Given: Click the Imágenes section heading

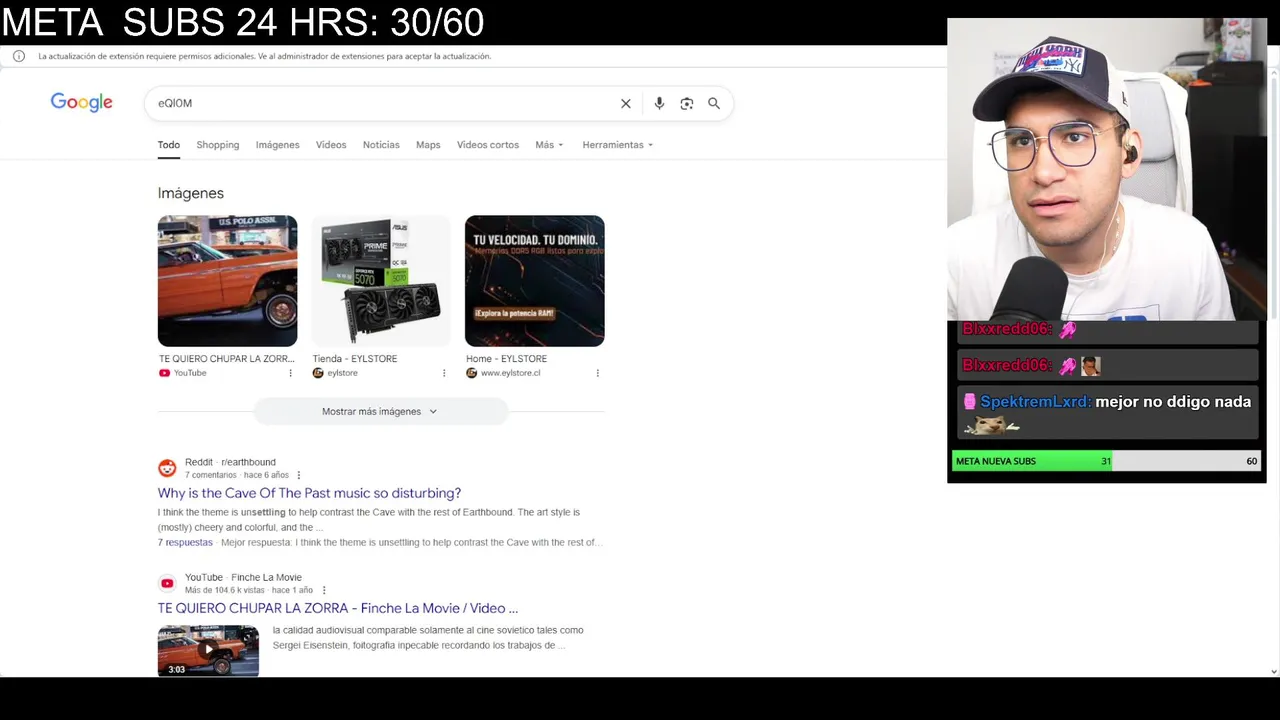Looking at the screenshot, I should coord(190,193).
